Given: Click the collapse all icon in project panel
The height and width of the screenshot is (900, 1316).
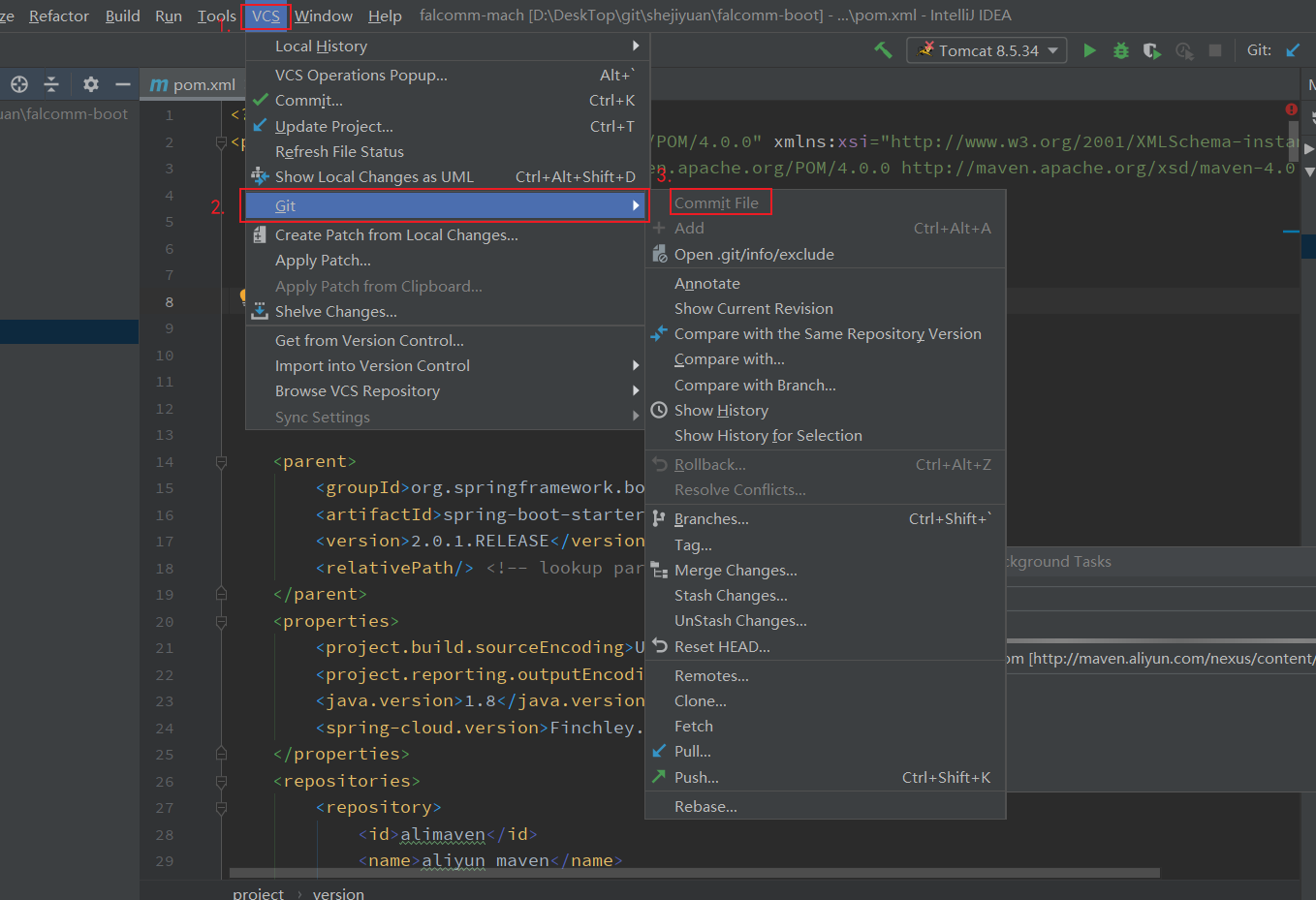Looking at the screenshot, I should [51, 84].
